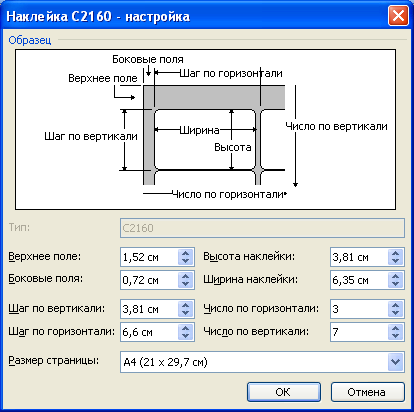Increase Шаг по вертикали with up arrow
This screenshot has height=412, width=414.
point(185,305)
